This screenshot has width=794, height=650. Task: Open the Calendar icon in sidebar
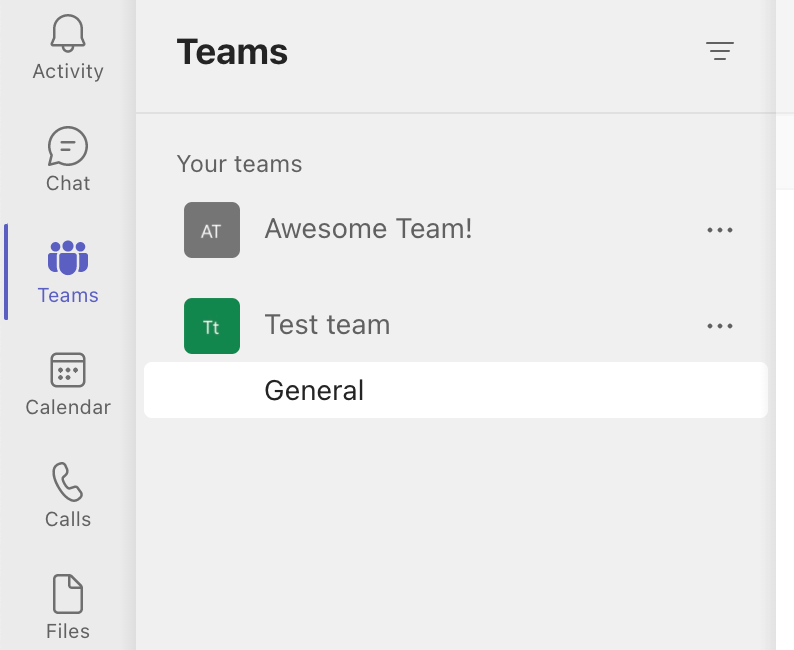point(68,370)
